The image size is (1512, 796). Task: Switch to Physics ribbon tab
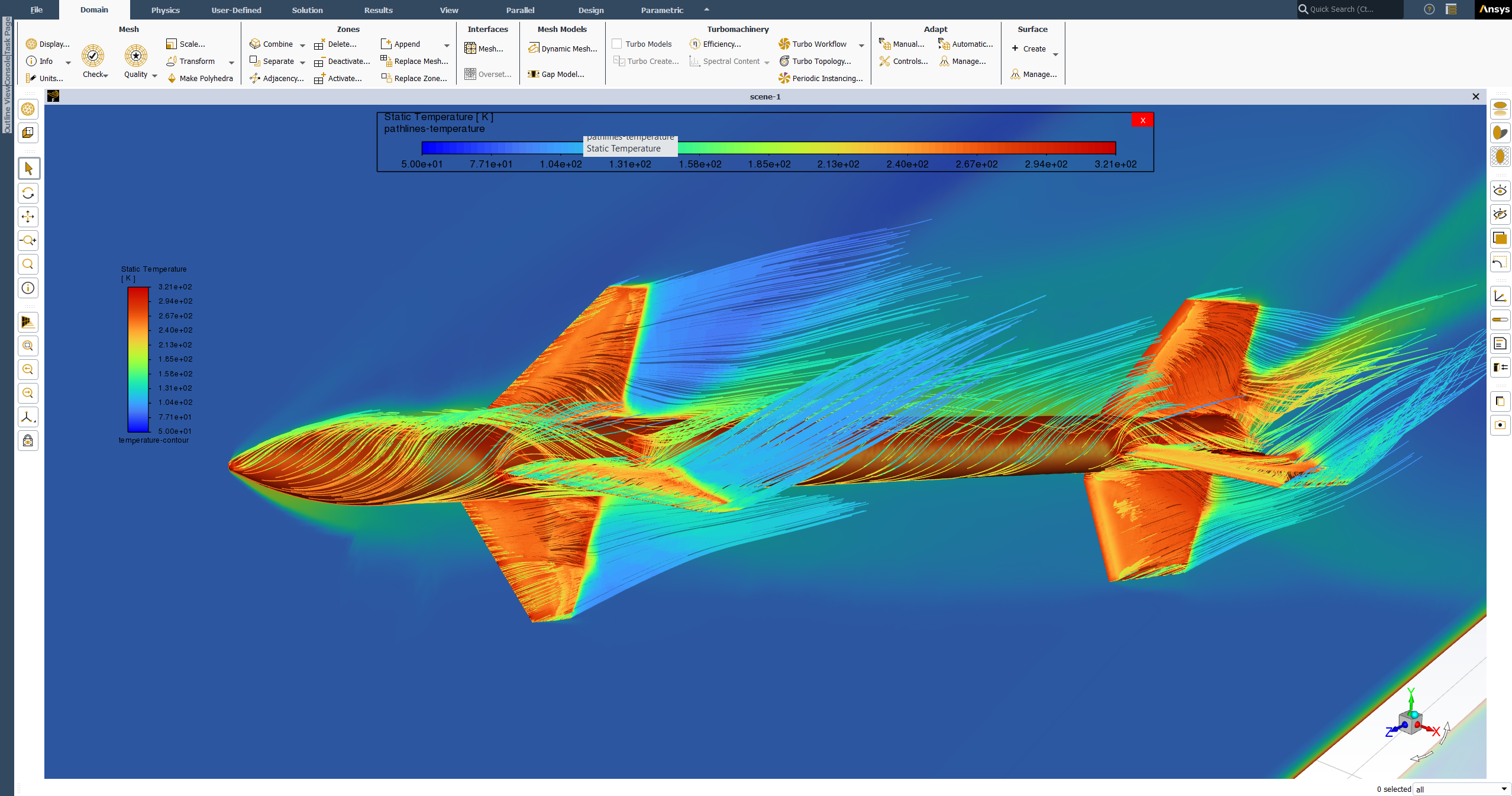pos(166,9)
